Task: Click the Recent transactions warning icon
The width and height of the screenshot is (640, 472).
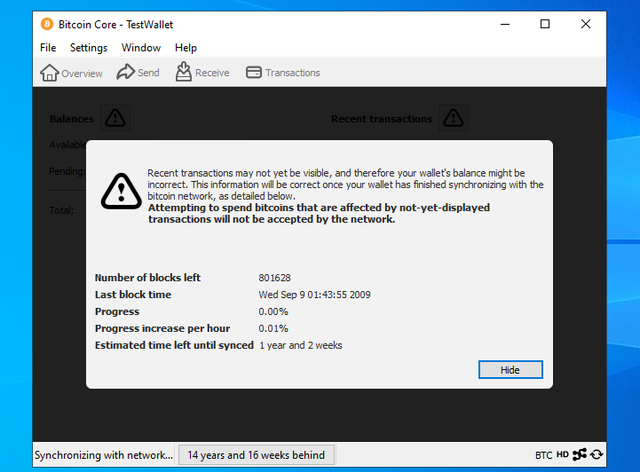Action: (453, 118)
